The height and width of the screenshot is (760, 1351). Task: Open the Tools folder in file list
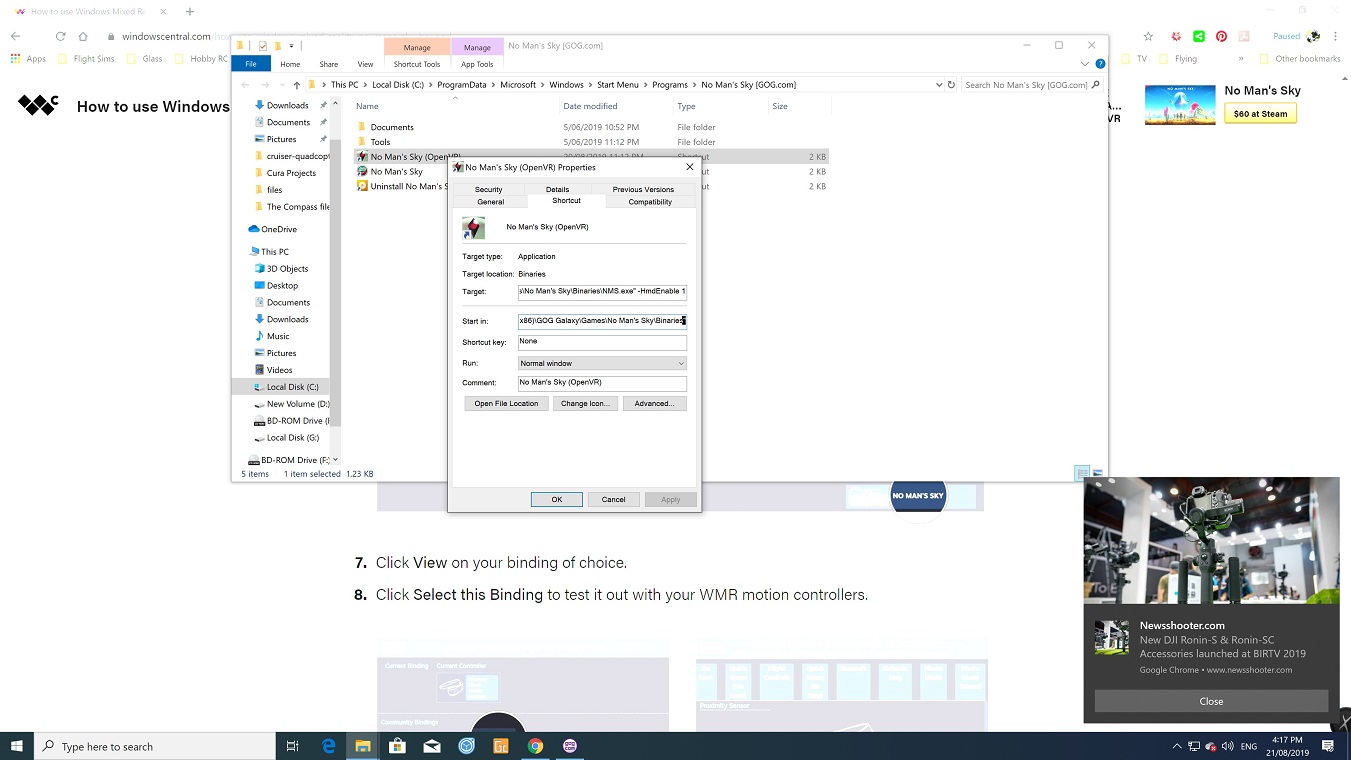click(380, 142)
